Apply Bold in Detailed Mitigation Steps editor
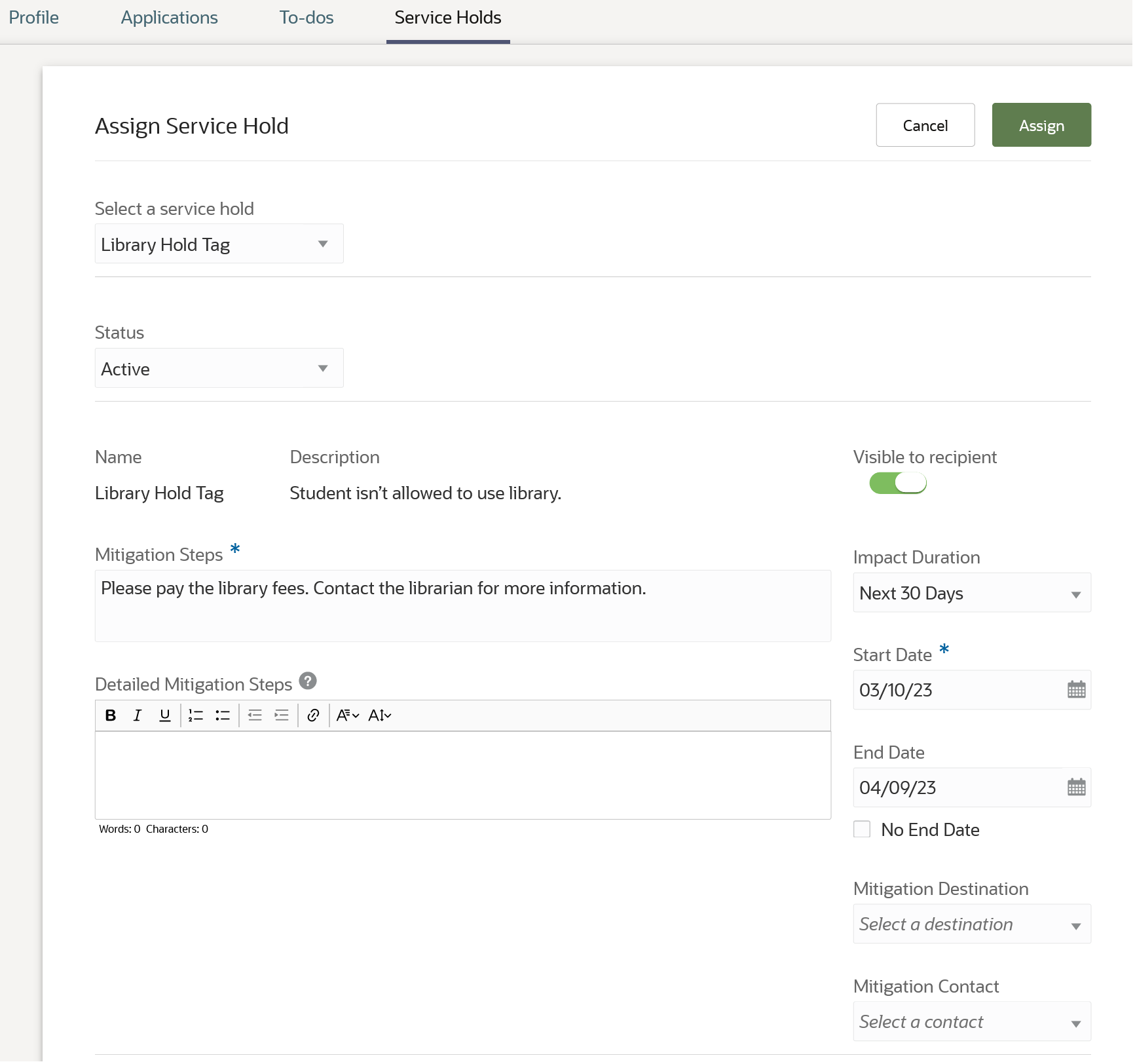This screenshot has width=1135, height=1064. click(x=110, y=715)
